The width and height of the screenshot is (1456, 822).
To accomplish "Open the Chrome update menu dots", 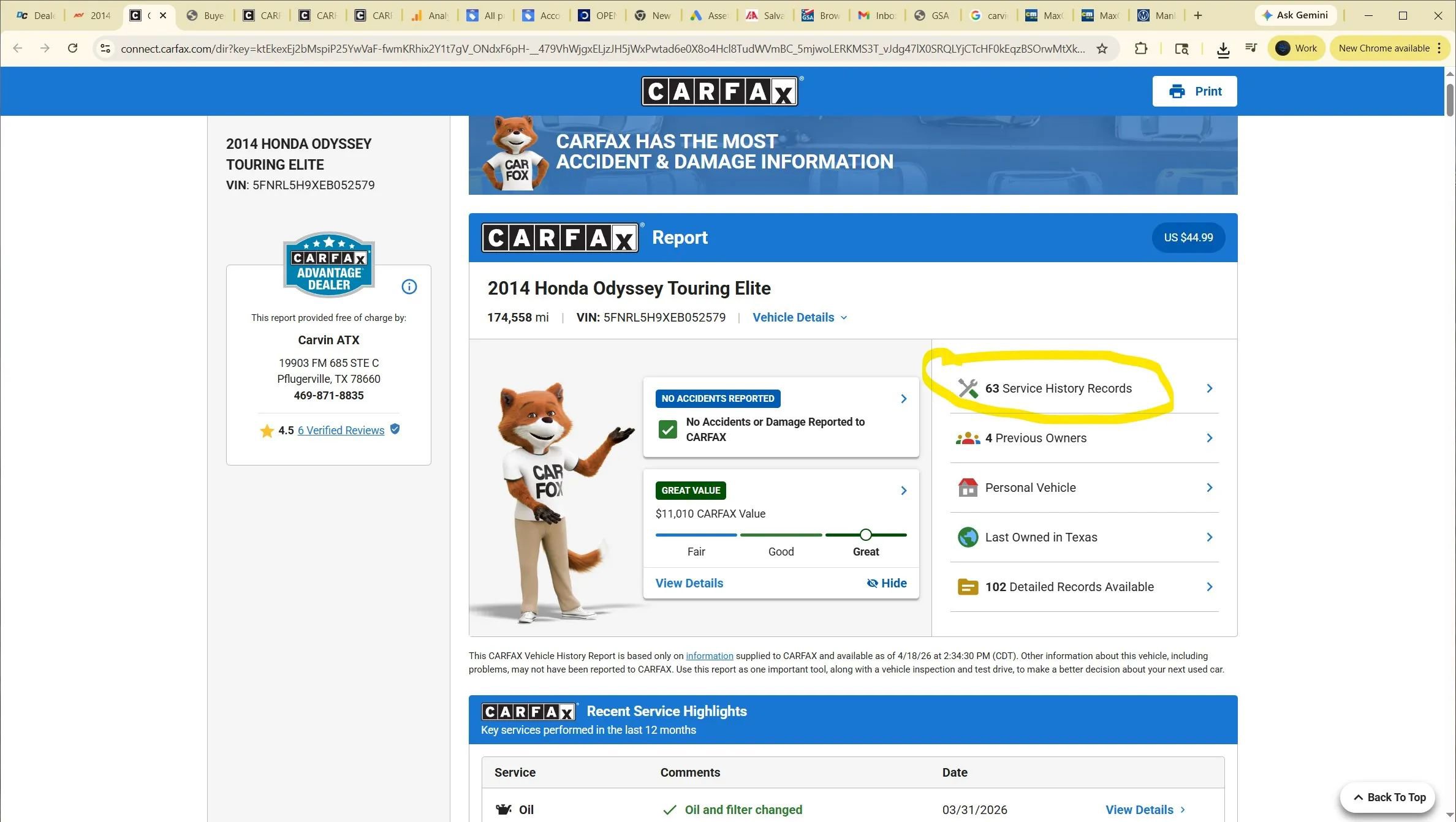I will coord(1439,48).
